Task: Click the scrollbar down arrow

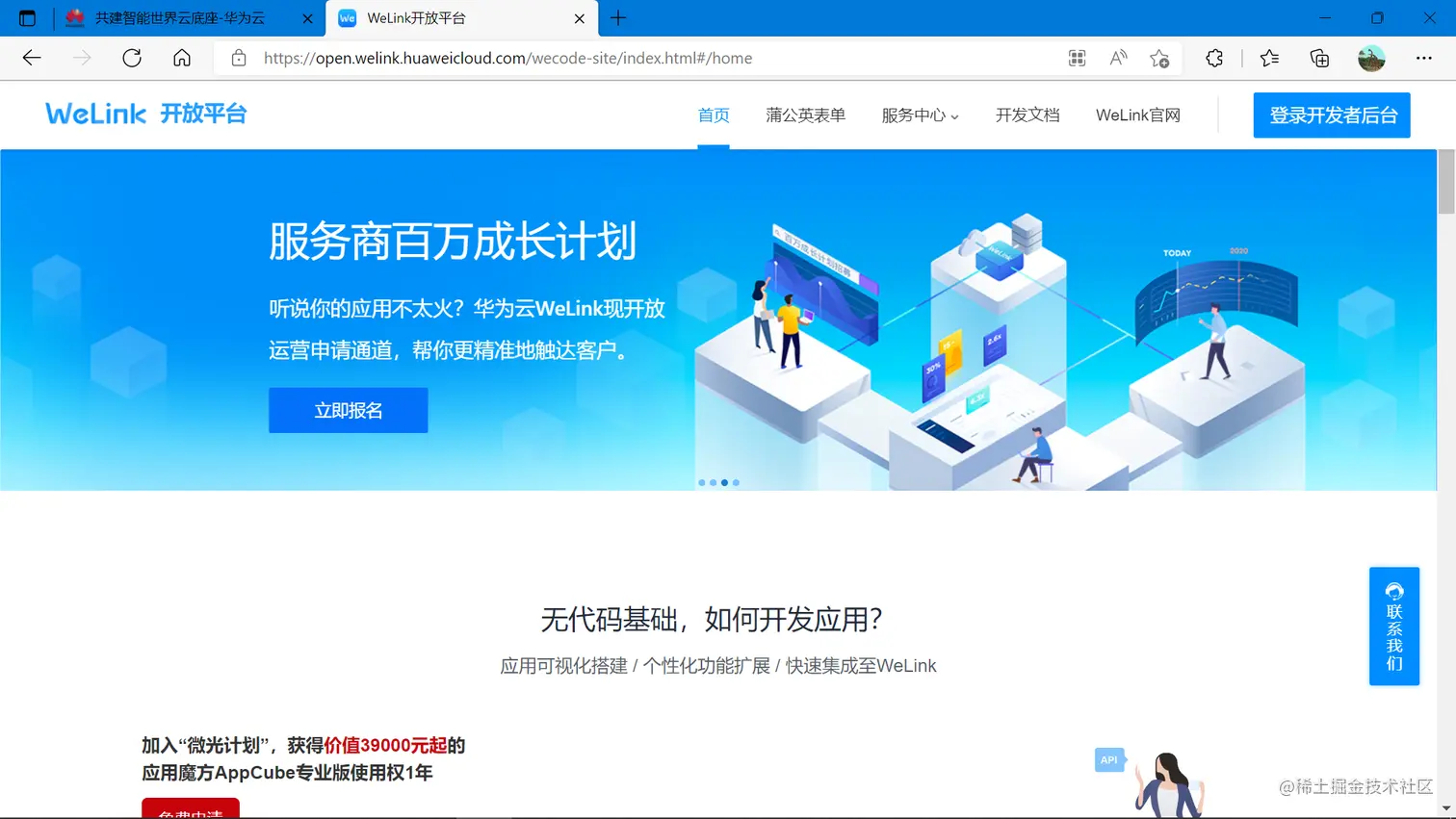Action: [x=1446, y=809]
